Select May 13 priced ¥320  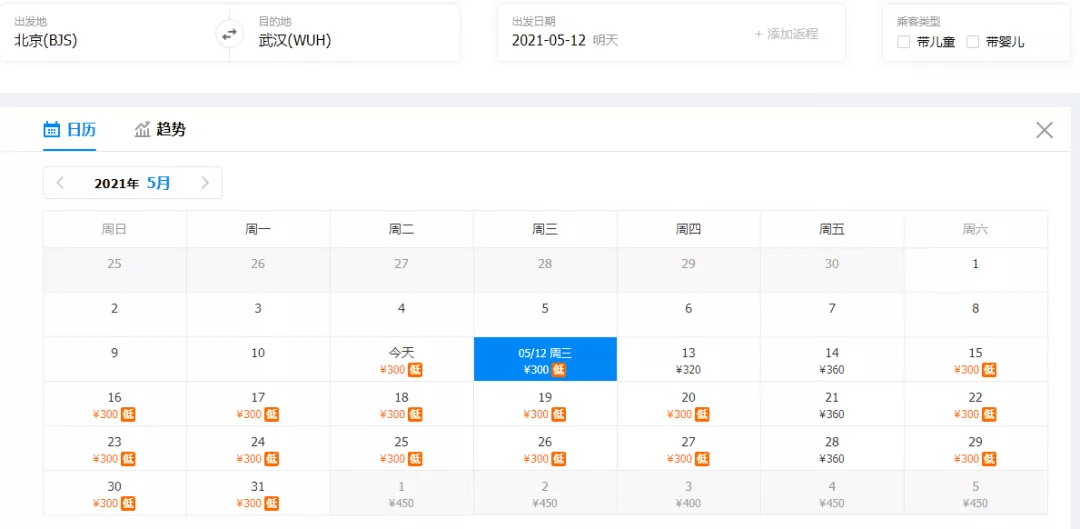pyautogui.click(x=688, y=360)
